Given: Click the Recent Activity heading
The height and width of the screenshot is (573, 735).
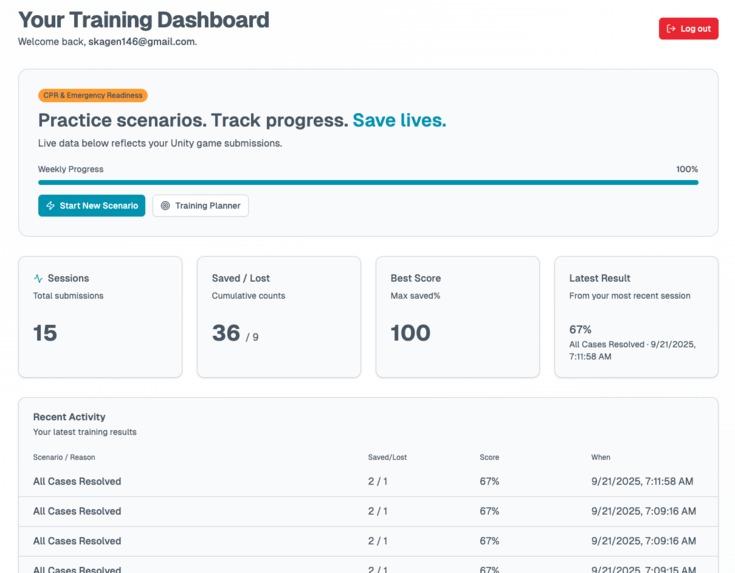Looking at the screenshot, I should click(x=69, y=417).
